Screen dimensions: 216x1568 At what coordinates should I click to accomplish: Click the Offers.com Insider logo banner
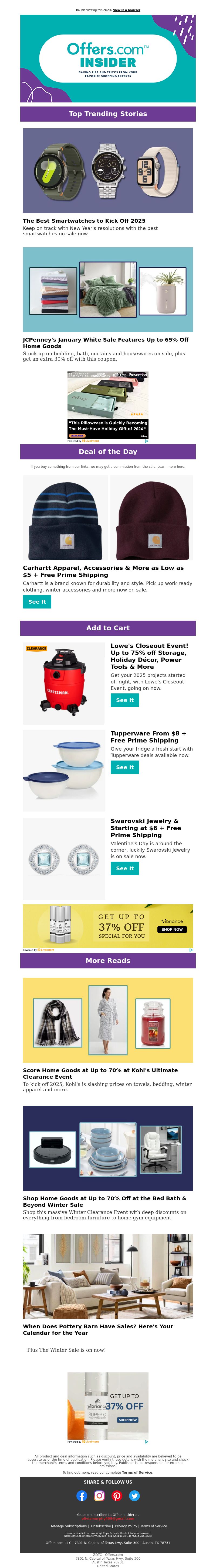[108, 59]
